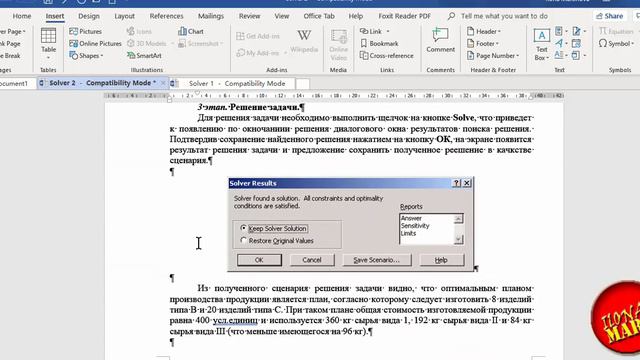Switch to the Review tab

point(249,16)
